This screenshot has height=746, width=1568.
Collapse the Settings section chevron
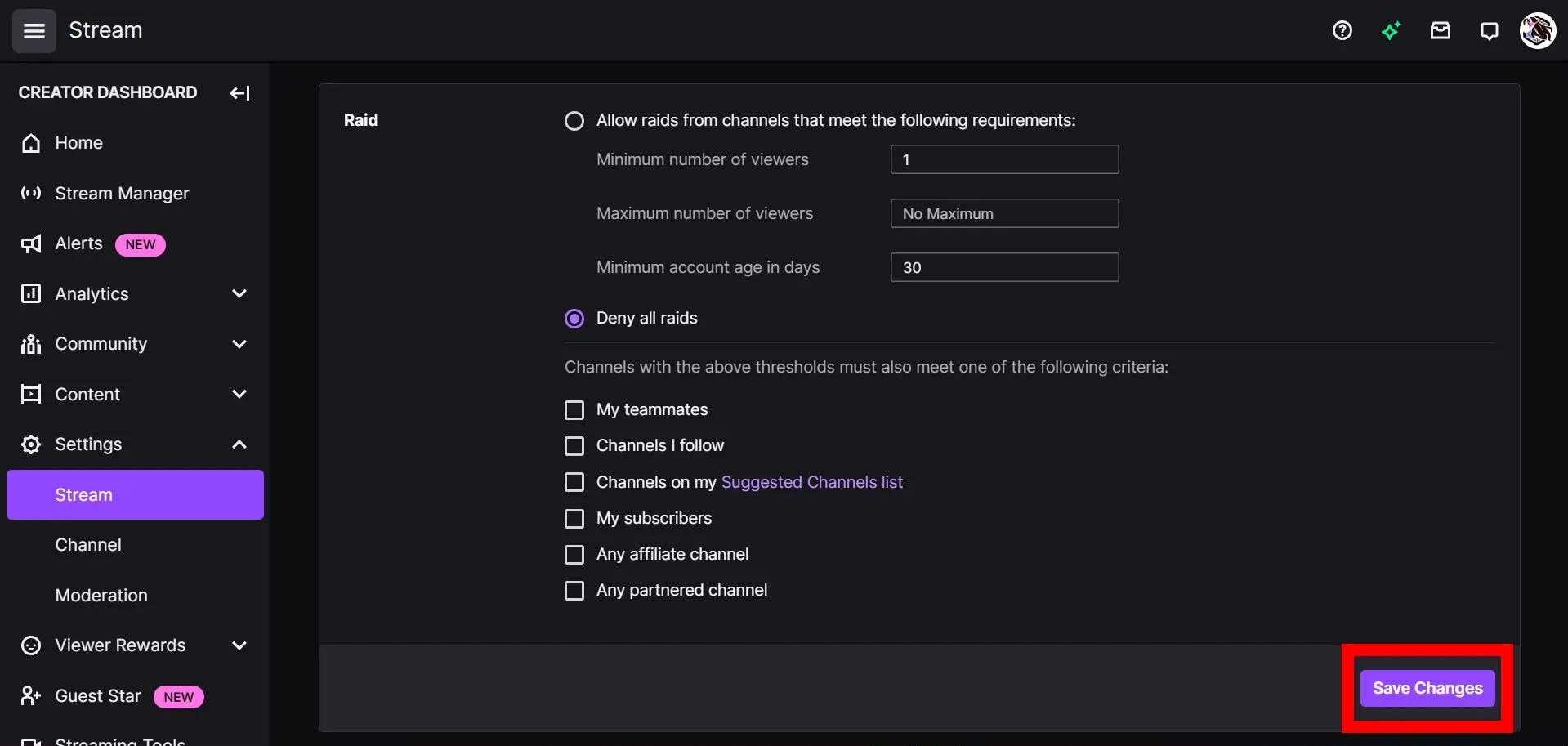click(239, 444)
